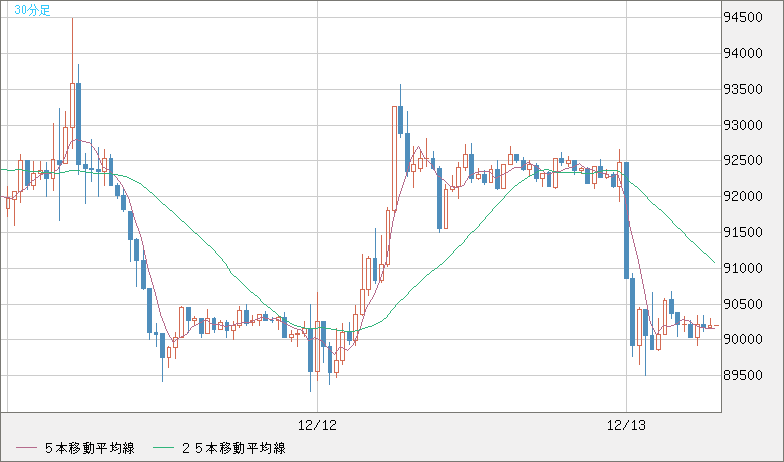
Task: Click the 92500 price axis label
Action: (747, 160)
